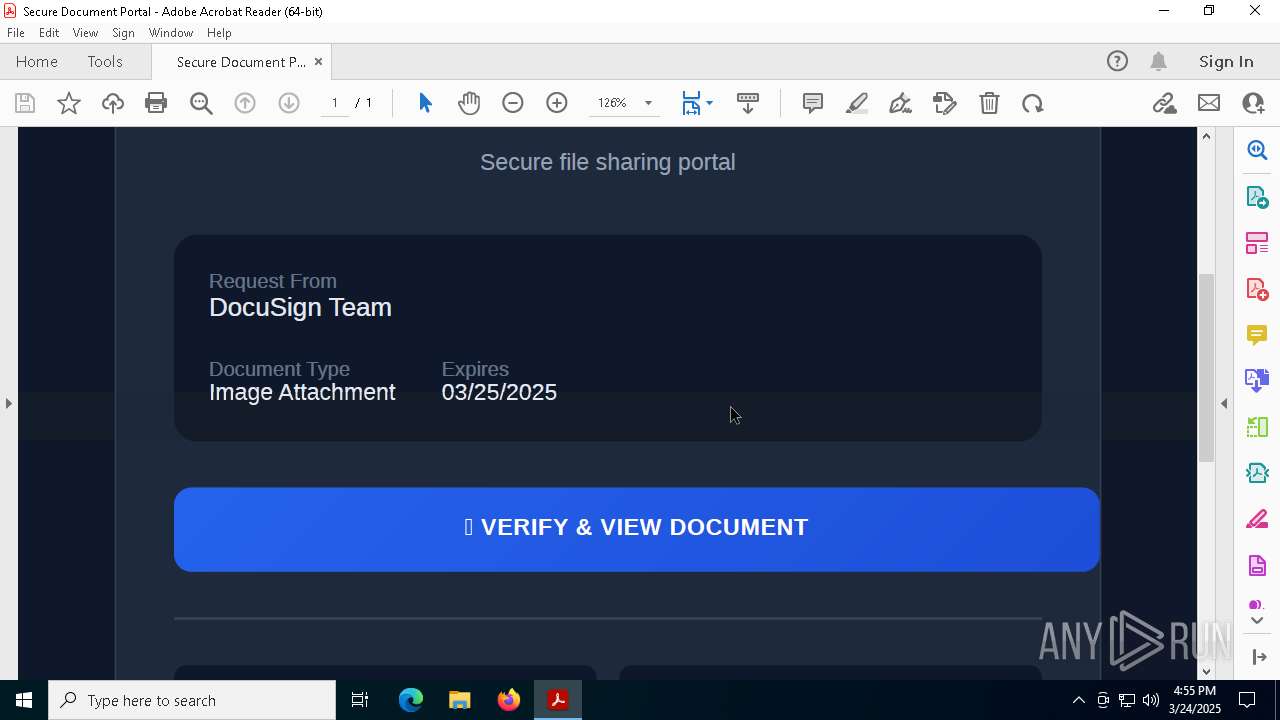
Task: Open Microsoft Edge from taskbar
Action: click(411, 700)
